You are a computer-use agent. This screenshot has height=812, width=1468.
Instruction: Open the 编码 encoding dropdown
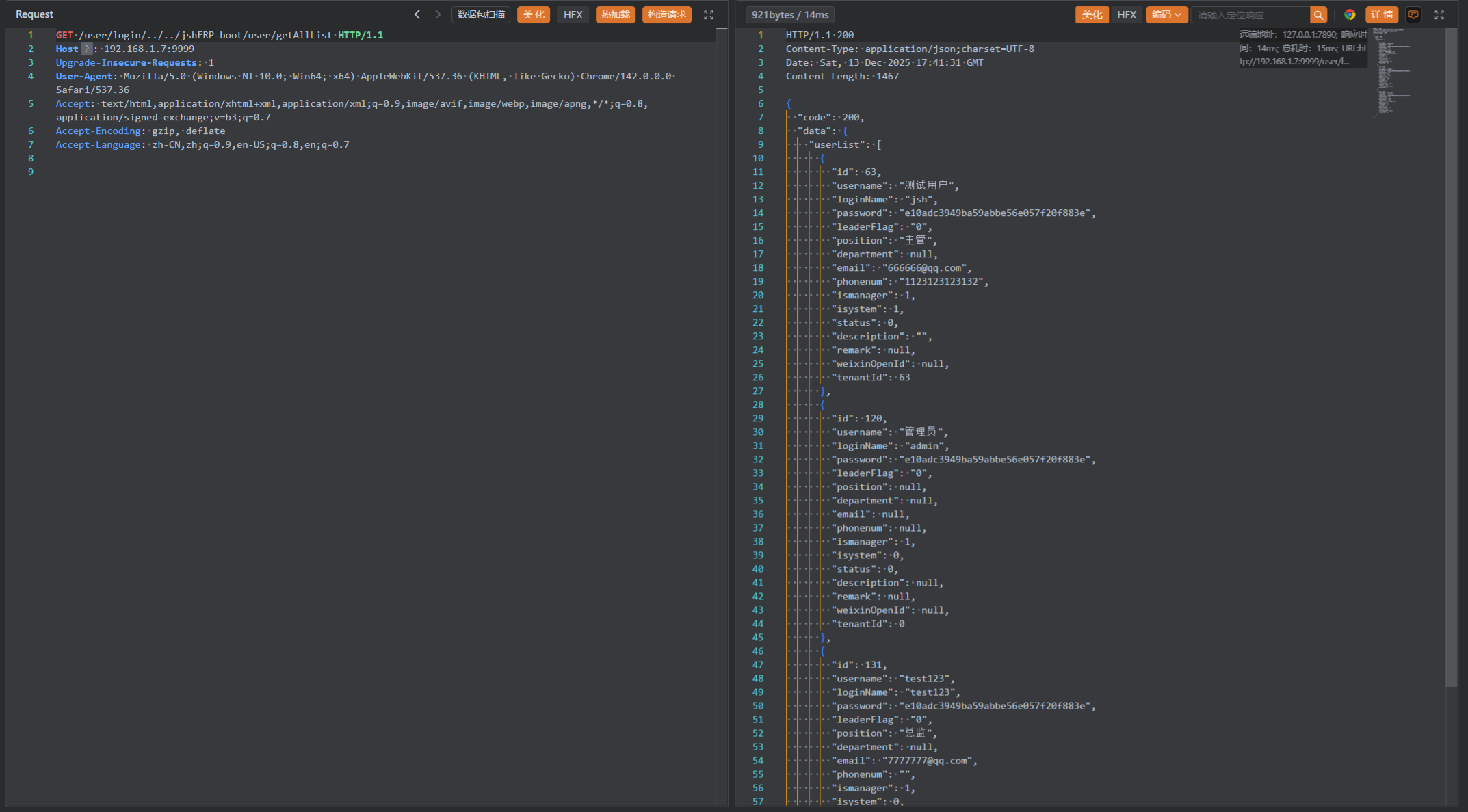tap(1166, 14)
